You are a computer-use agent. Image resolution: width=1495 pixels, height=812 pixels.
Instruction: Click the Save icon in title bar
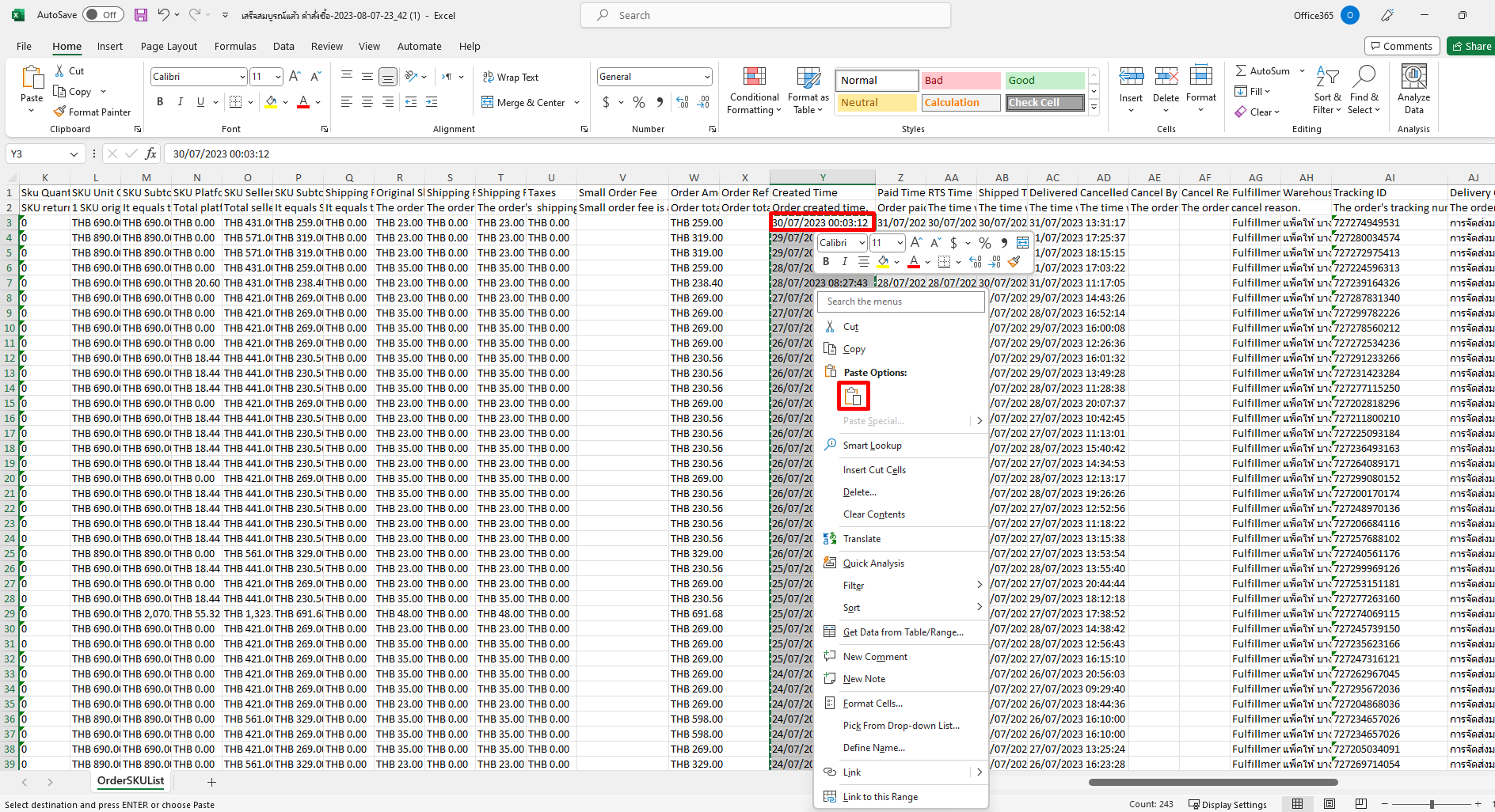click(x=141, y=15)
